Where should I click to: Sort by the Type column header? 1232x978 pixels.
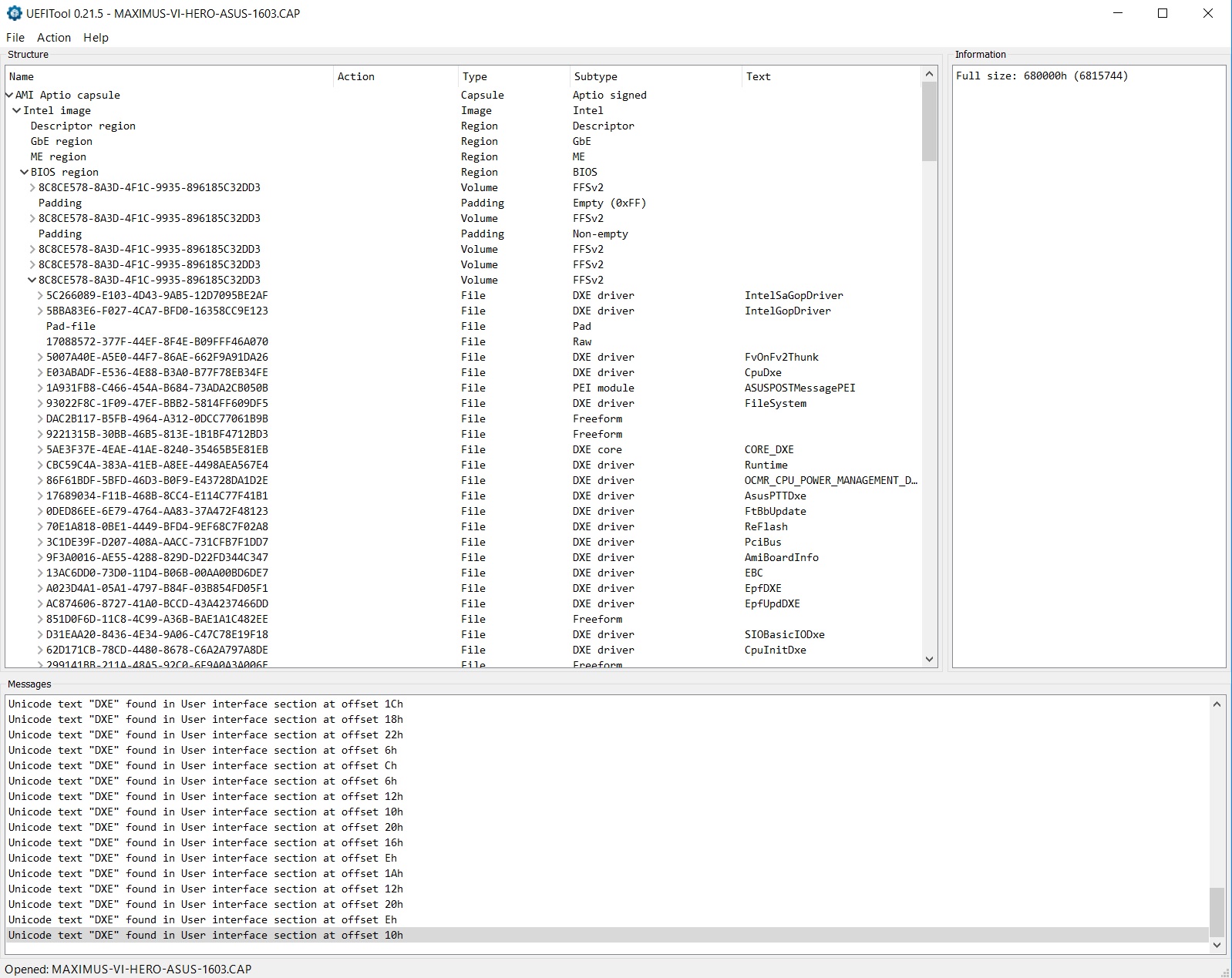tap(513, 76)
